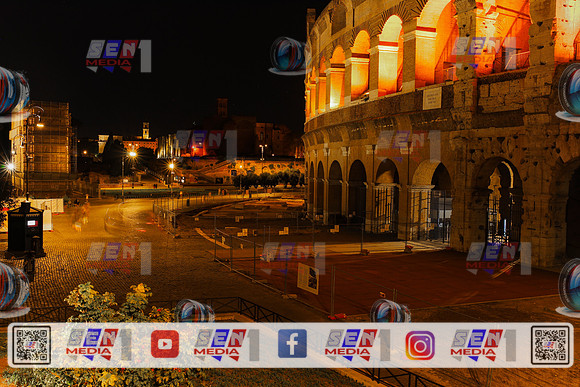Click the stone plaque on the Colosseum wall

coord(432,98)
